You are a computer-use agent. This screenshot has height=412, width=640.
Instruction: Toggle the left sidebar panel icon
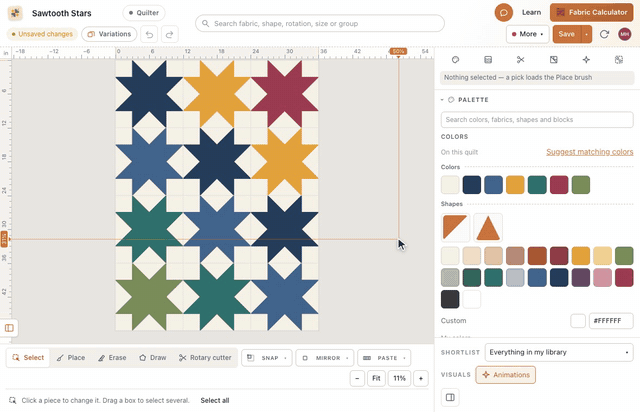pyautogui.click(x=9, y=328)
